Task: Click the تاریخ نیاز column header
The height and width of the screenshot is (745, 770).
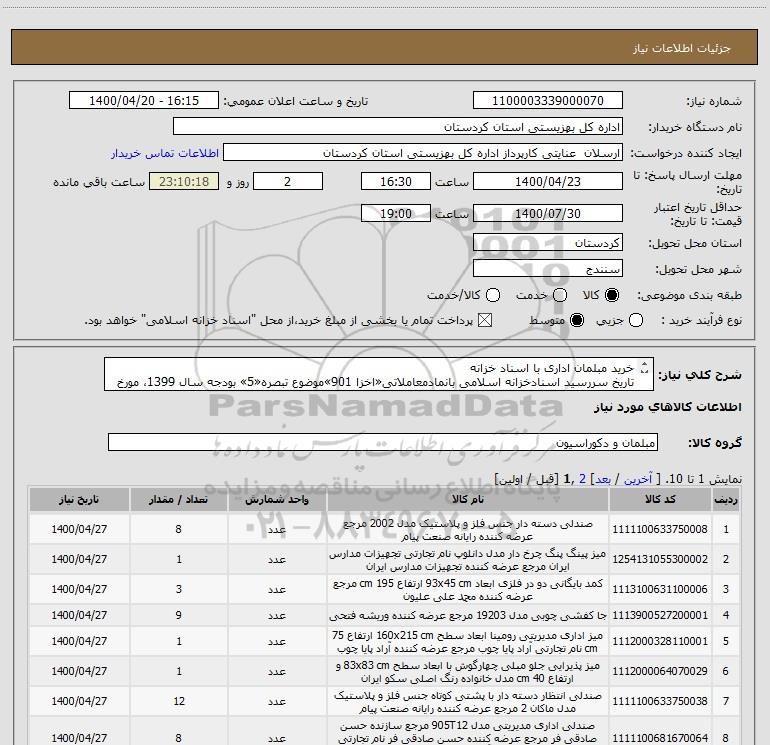Action: coord(79,499)
